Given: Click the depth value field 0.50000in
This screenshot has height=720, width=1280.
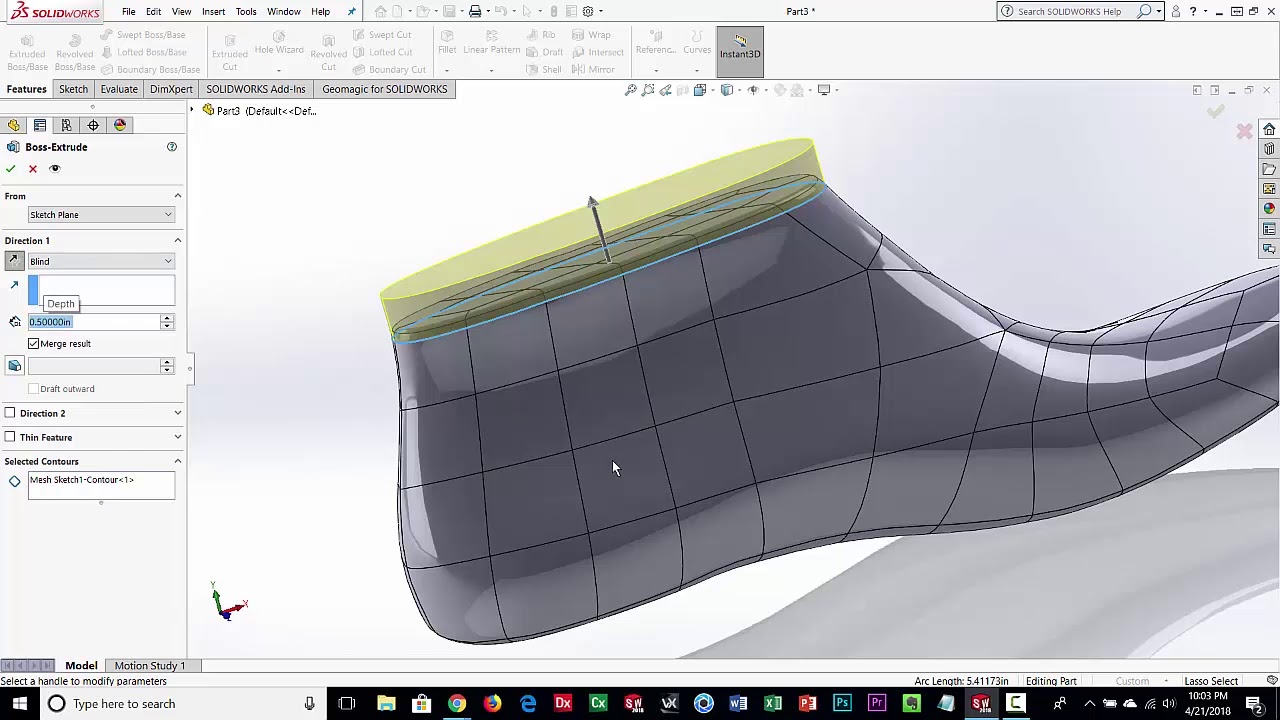Looking at the screenshot, I should point(94,322).
